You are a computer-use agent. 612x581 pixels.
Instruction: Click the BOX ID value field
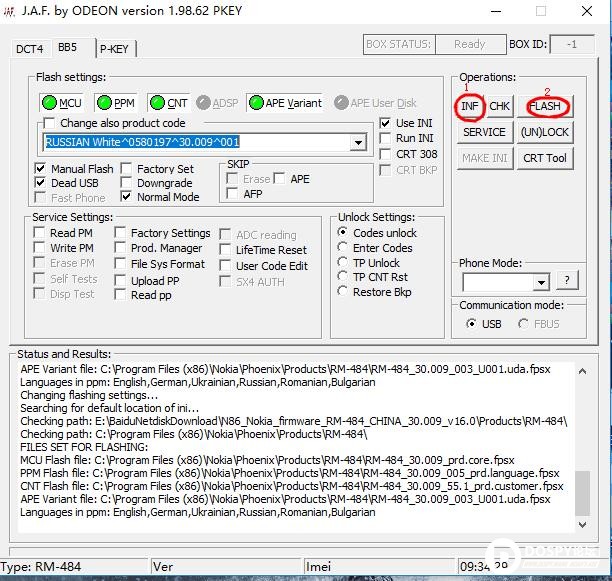[x=572, y=44]
